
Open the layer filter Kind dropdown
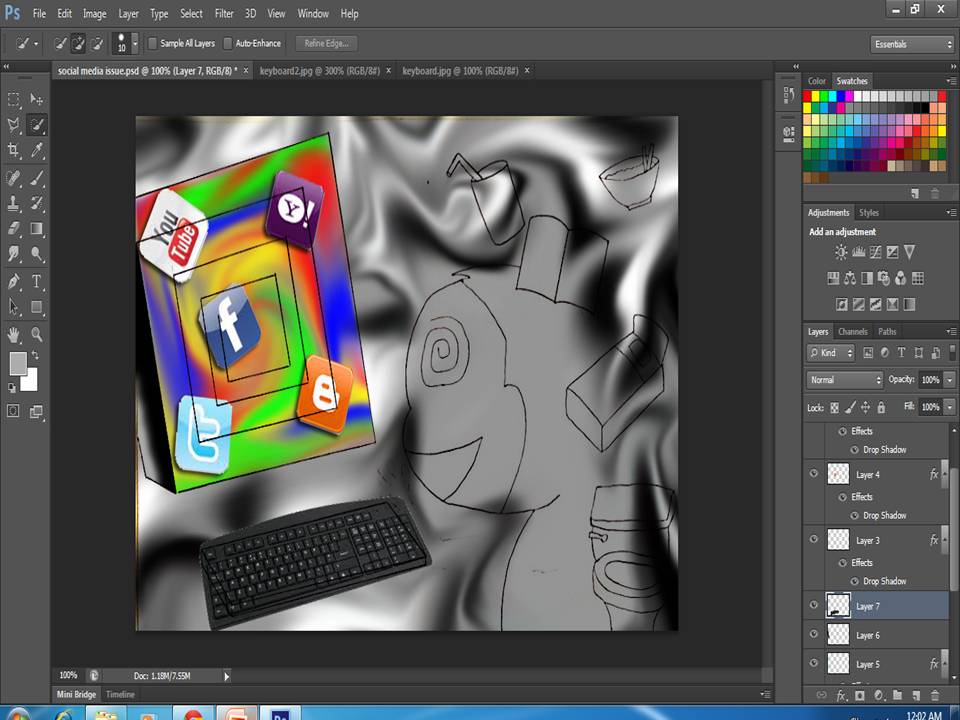[x=831, y=353]
